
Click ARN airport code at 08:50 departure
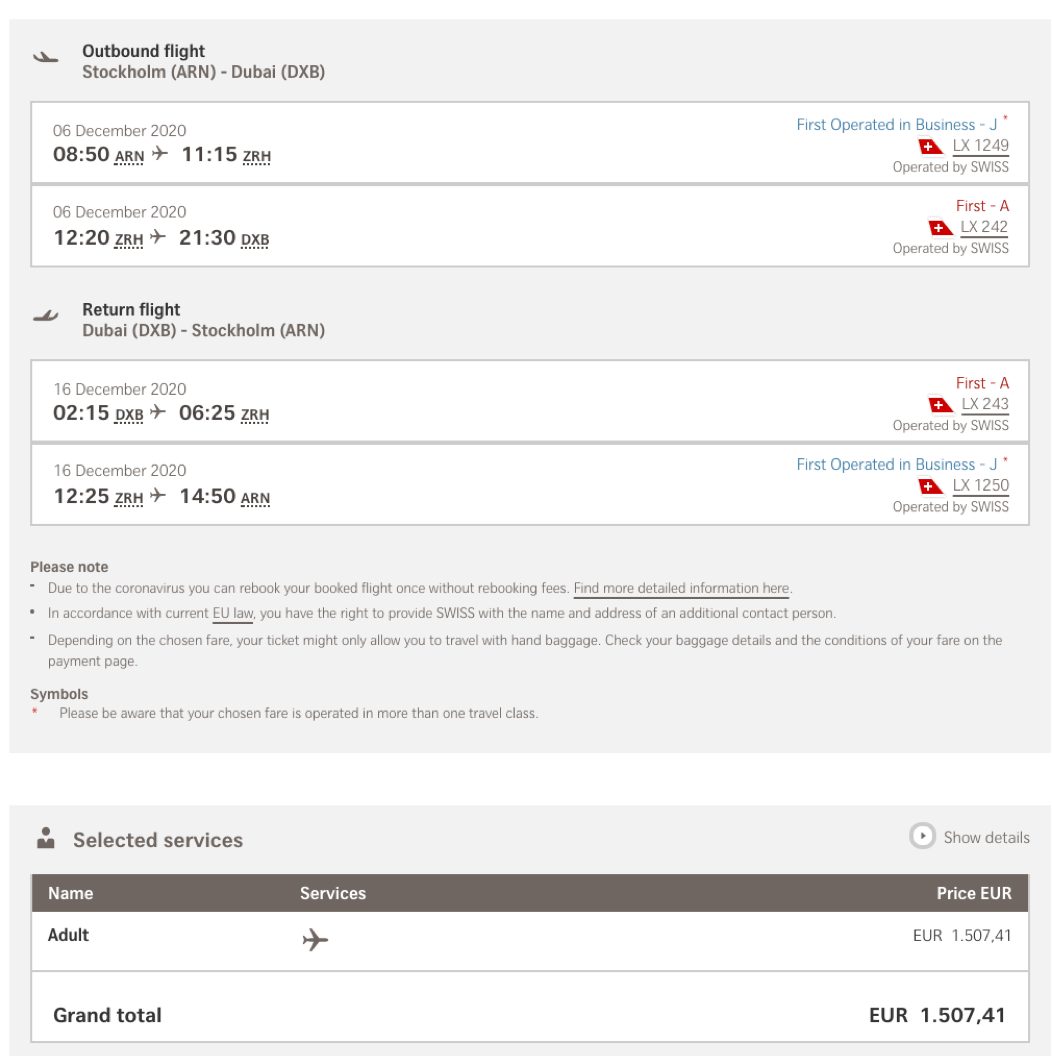click(x=130, y=157)
